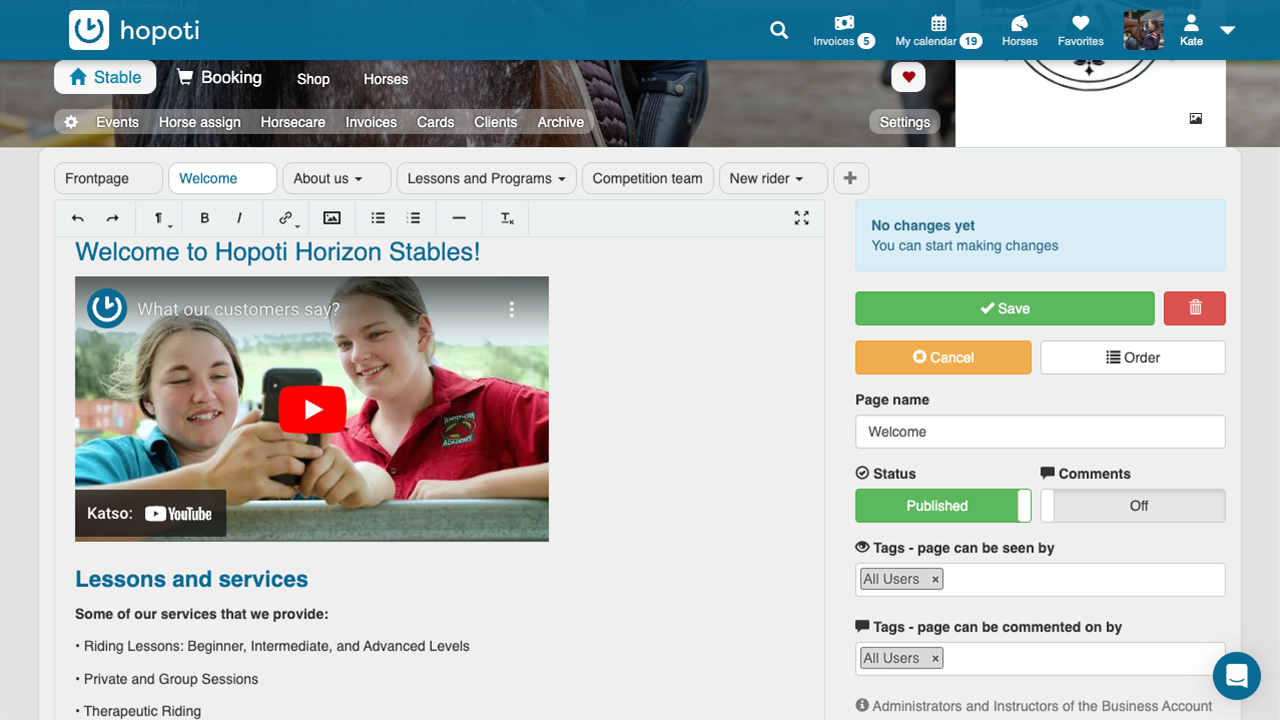
Task: Insert a horizontal line
Action: point(459,218)
